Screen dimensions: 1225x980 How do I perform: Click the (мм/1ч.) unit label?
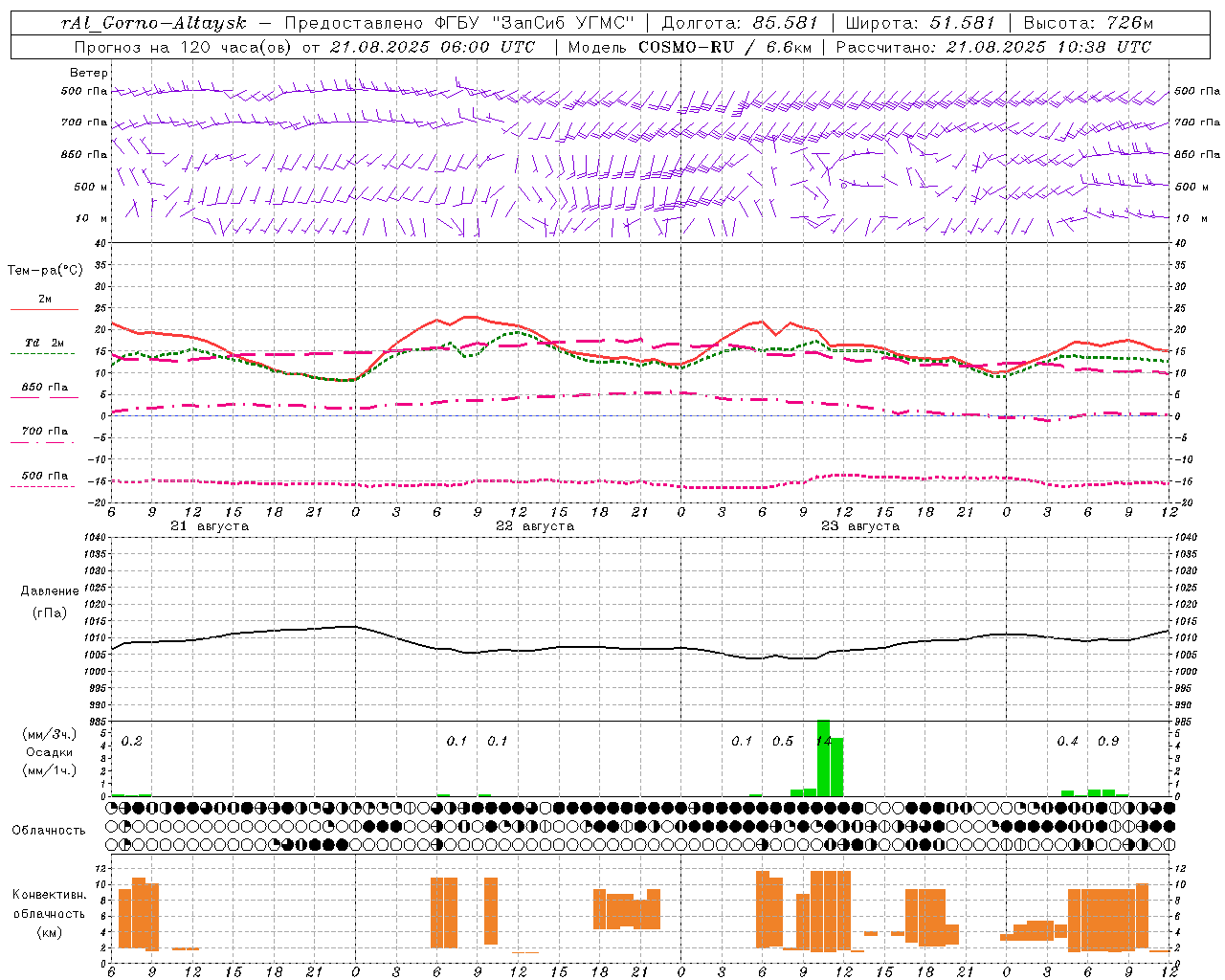[x=50, y=770]
